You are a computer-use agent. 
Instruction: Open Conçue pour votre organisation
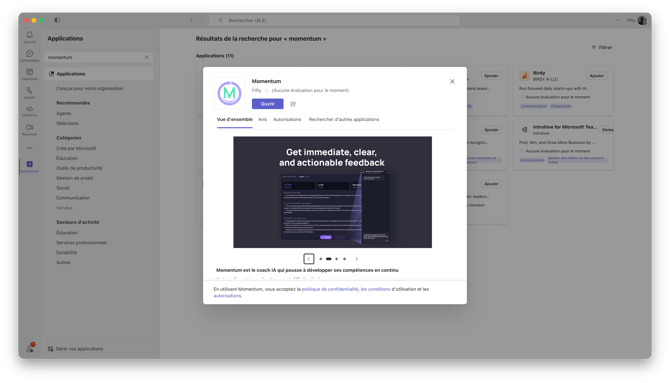[90, 88]
